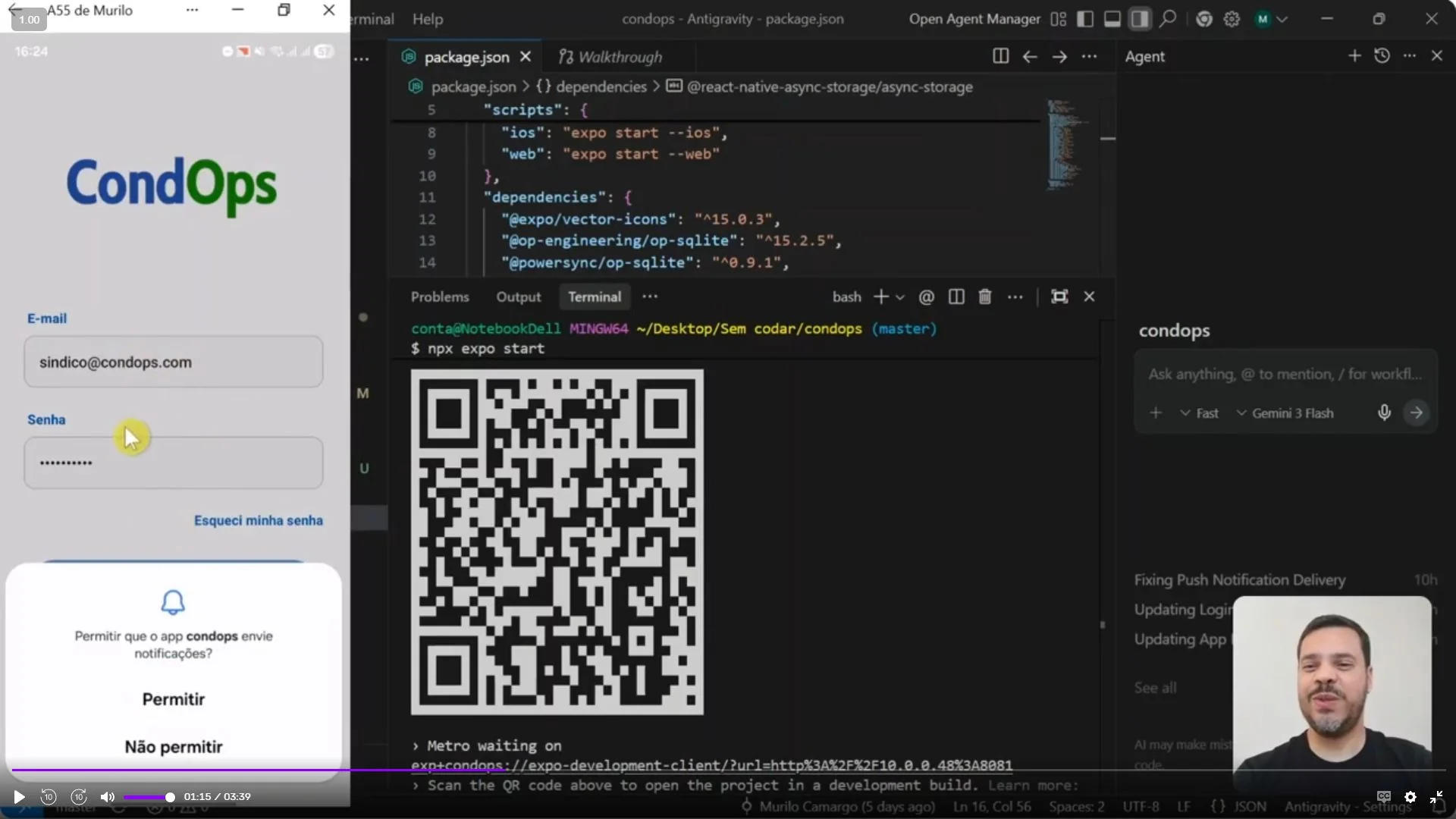Screen dimensions: 1456x819
Task: Click Open Agent Manager button
Action: [974, 19]
